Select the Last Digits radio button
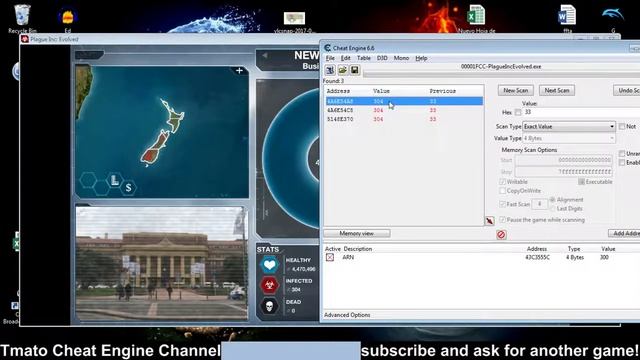The width and height of the screenshot is (640, 360). [553, 209]
